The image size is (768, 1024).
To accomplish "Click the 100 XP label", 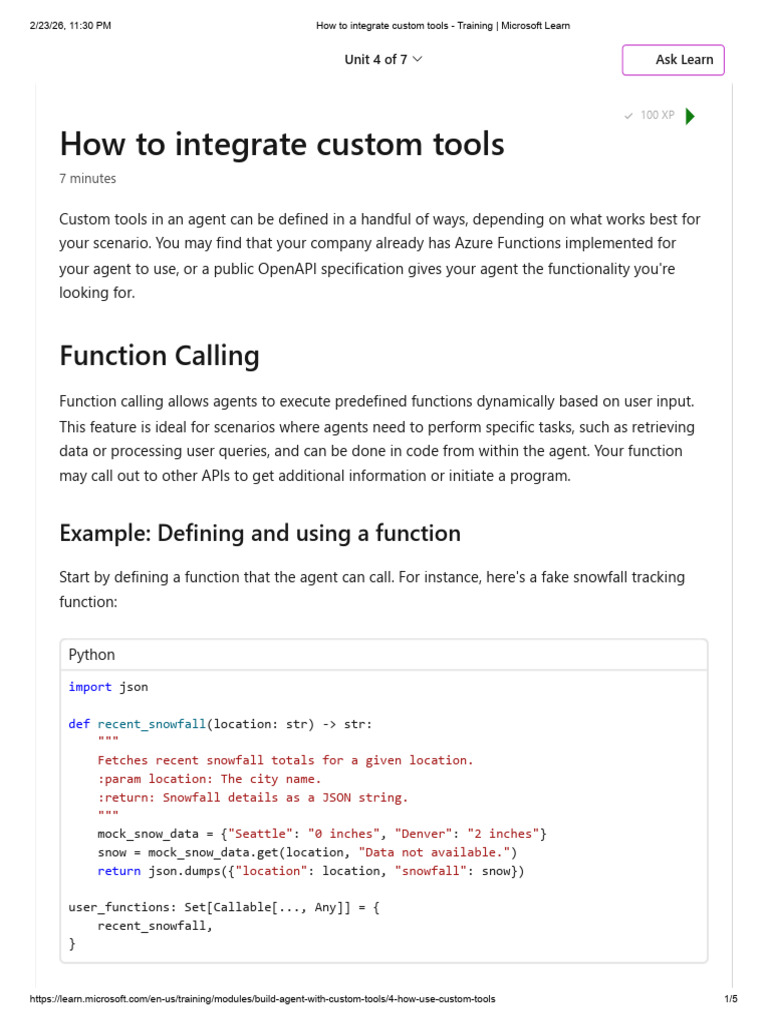I will coord(657,115).
